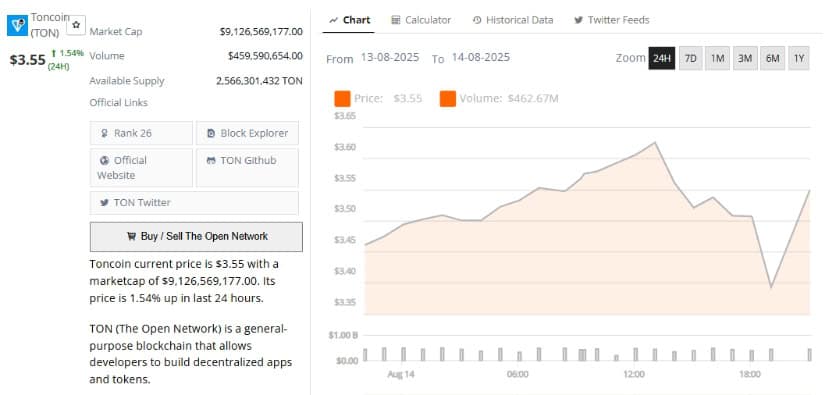Click the $3.35 price axis label

tap(345, 302)
